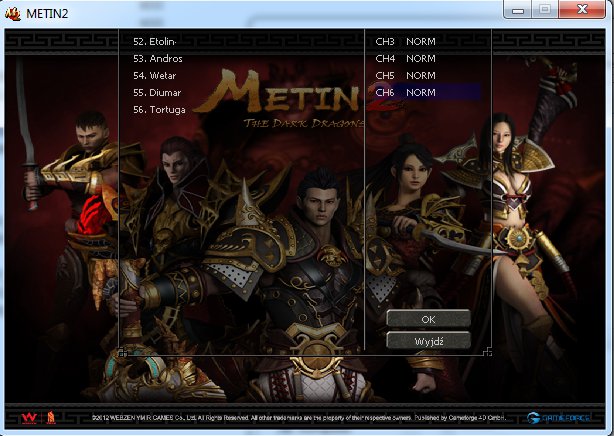Select highlighted channel CH6 NORM
The height and width of the screenshot is (436, 614).
coord(428,92)
